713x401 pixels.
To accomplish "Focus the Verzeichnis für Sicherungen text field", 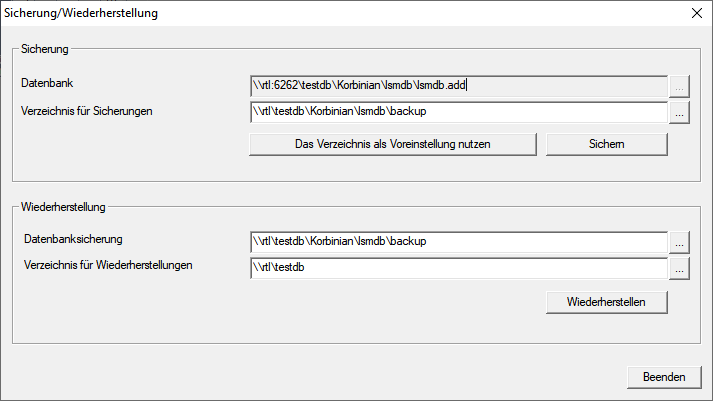I will pyautogui.click(x=459, y=112).
